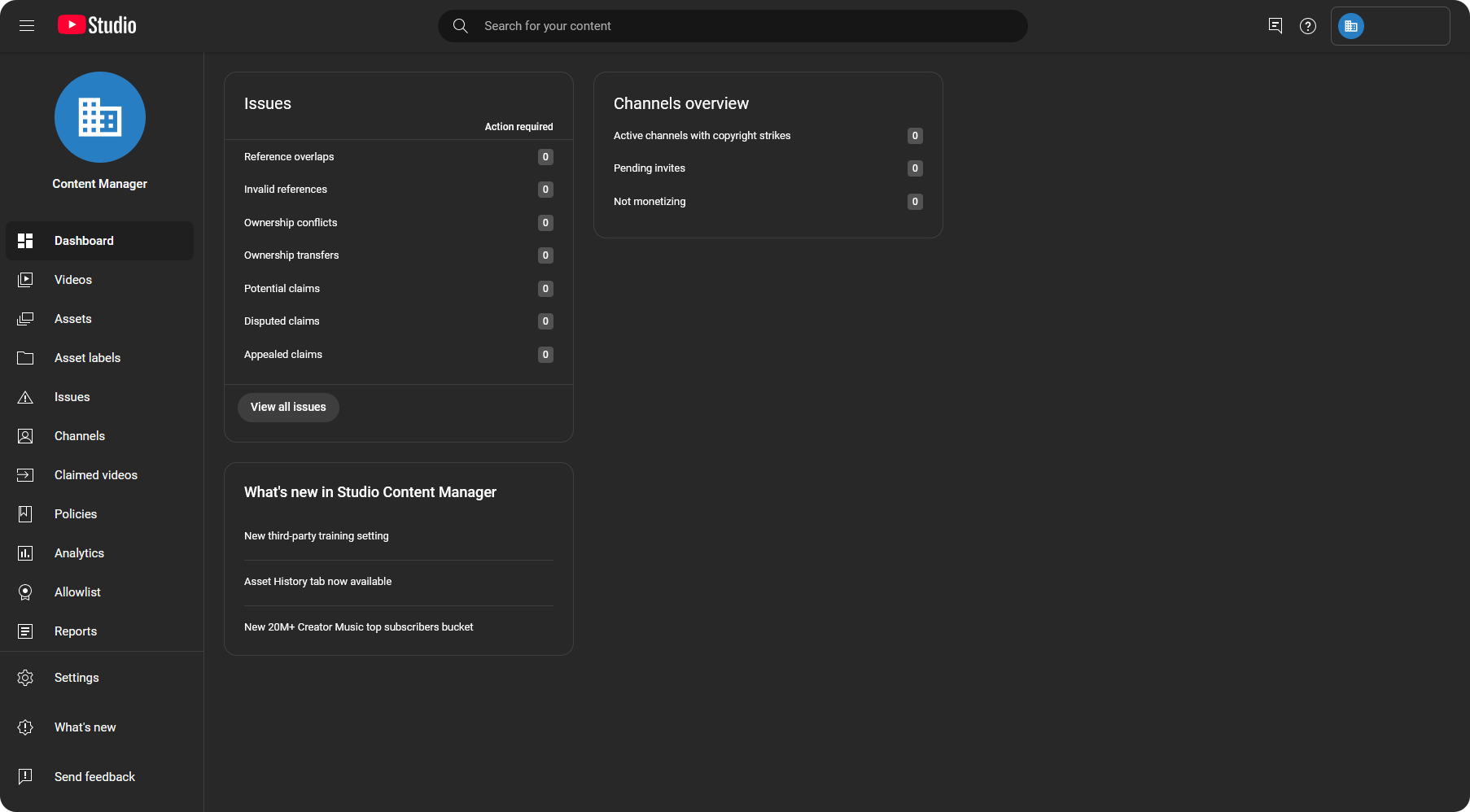
Task: Click the Settings gear icon
Action: pos(25,678)
